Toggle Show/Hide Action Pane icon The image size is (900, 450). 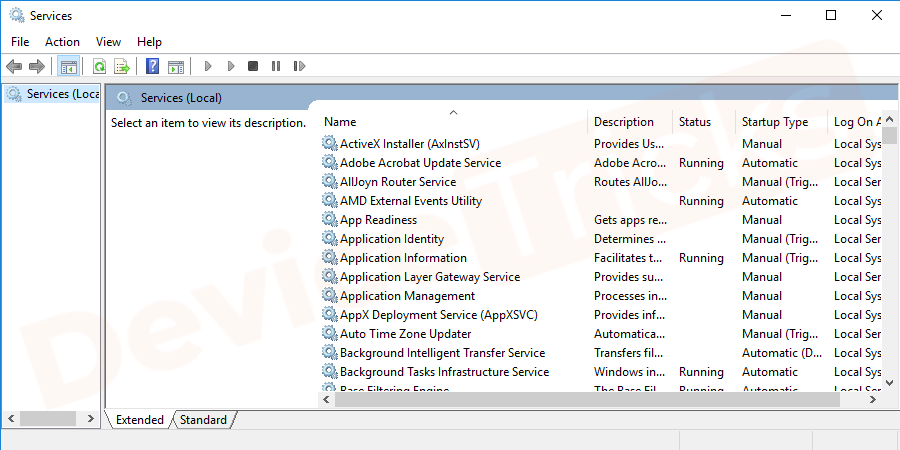(x=176, y=67)
